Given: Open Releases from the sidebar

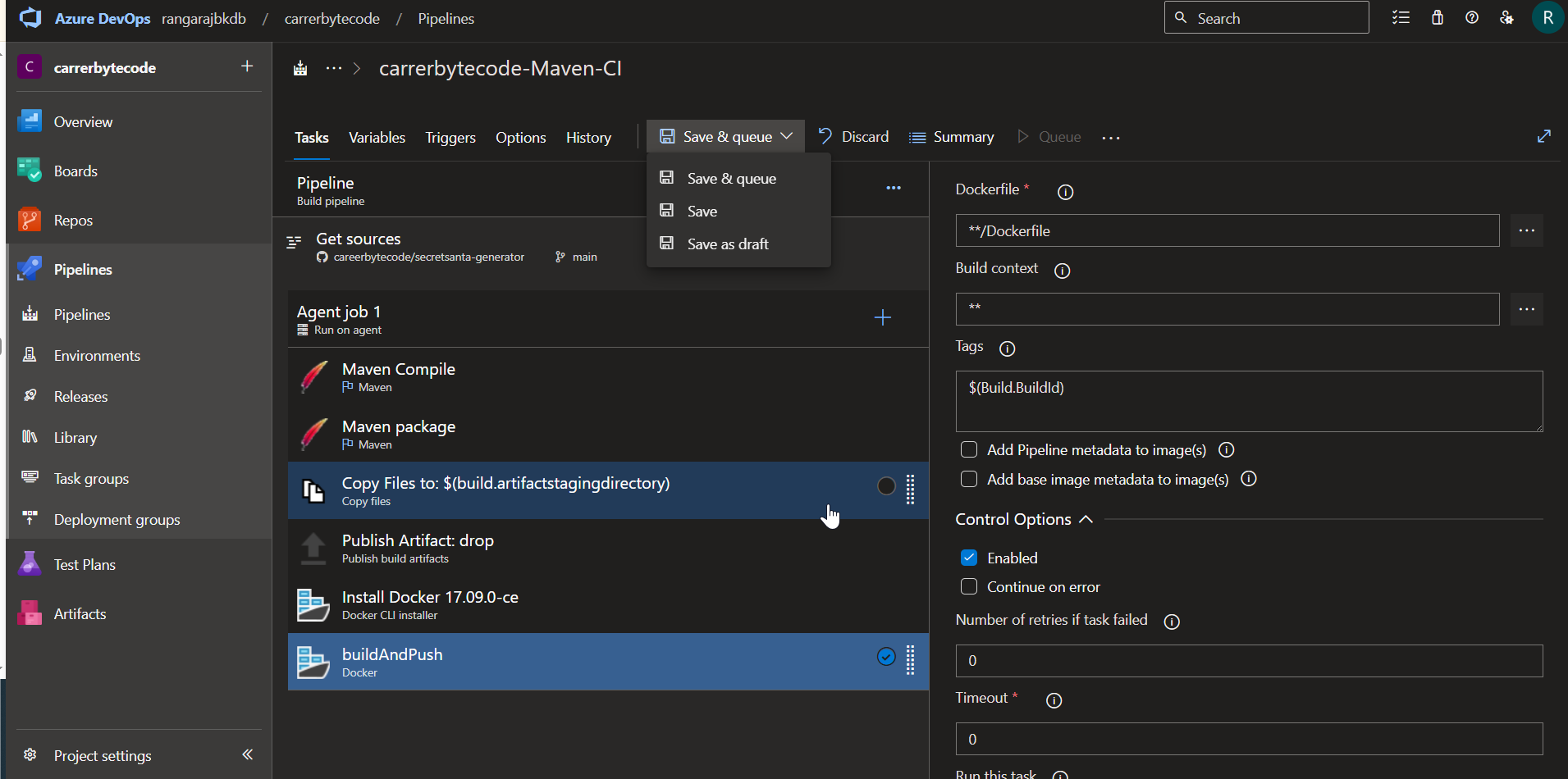Looking at the screenshot, I should tap(81, 396).
